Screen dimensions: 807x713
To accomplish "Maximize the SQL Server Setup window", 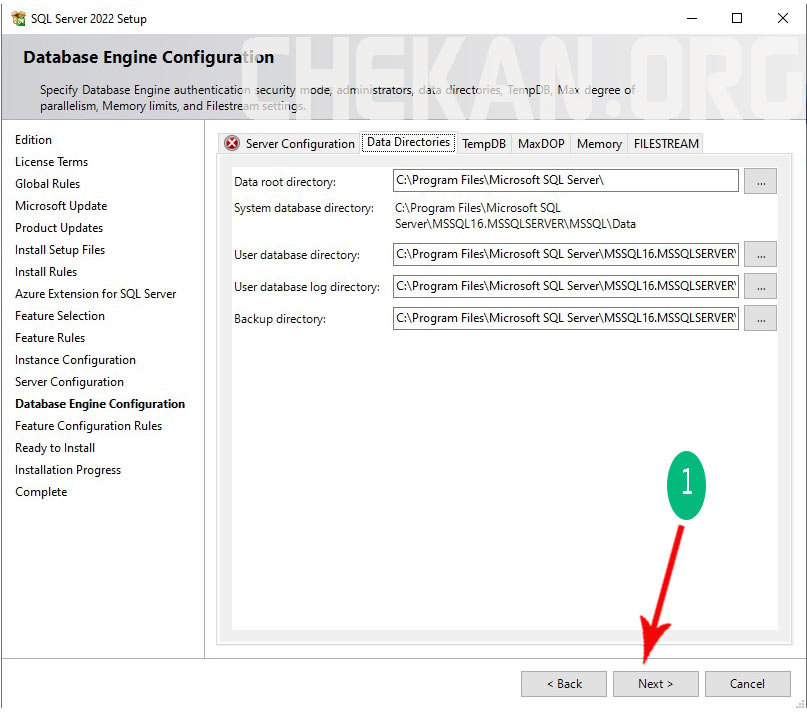I will (737, 19).
